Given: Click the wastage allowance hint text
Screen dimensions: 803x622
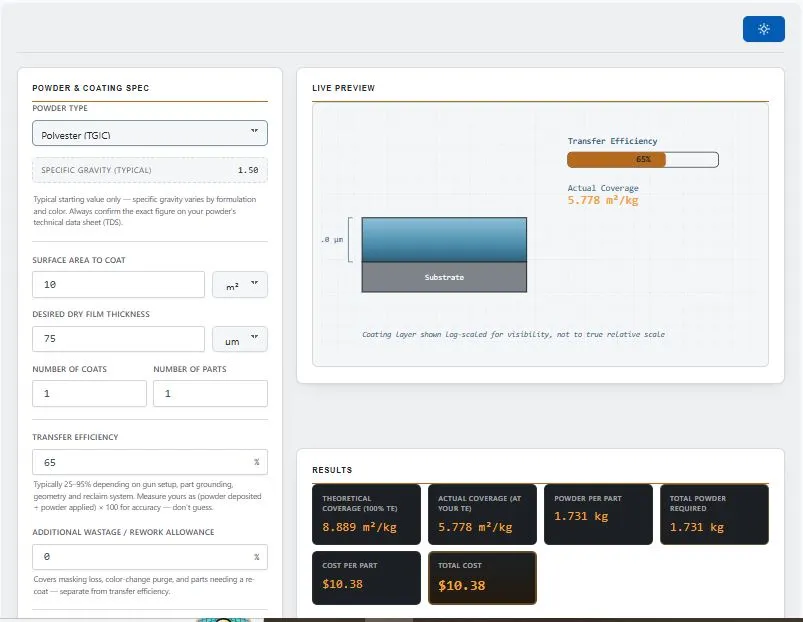Looking at the screenshot, I should pyautogui.click(x=144, y=585).
